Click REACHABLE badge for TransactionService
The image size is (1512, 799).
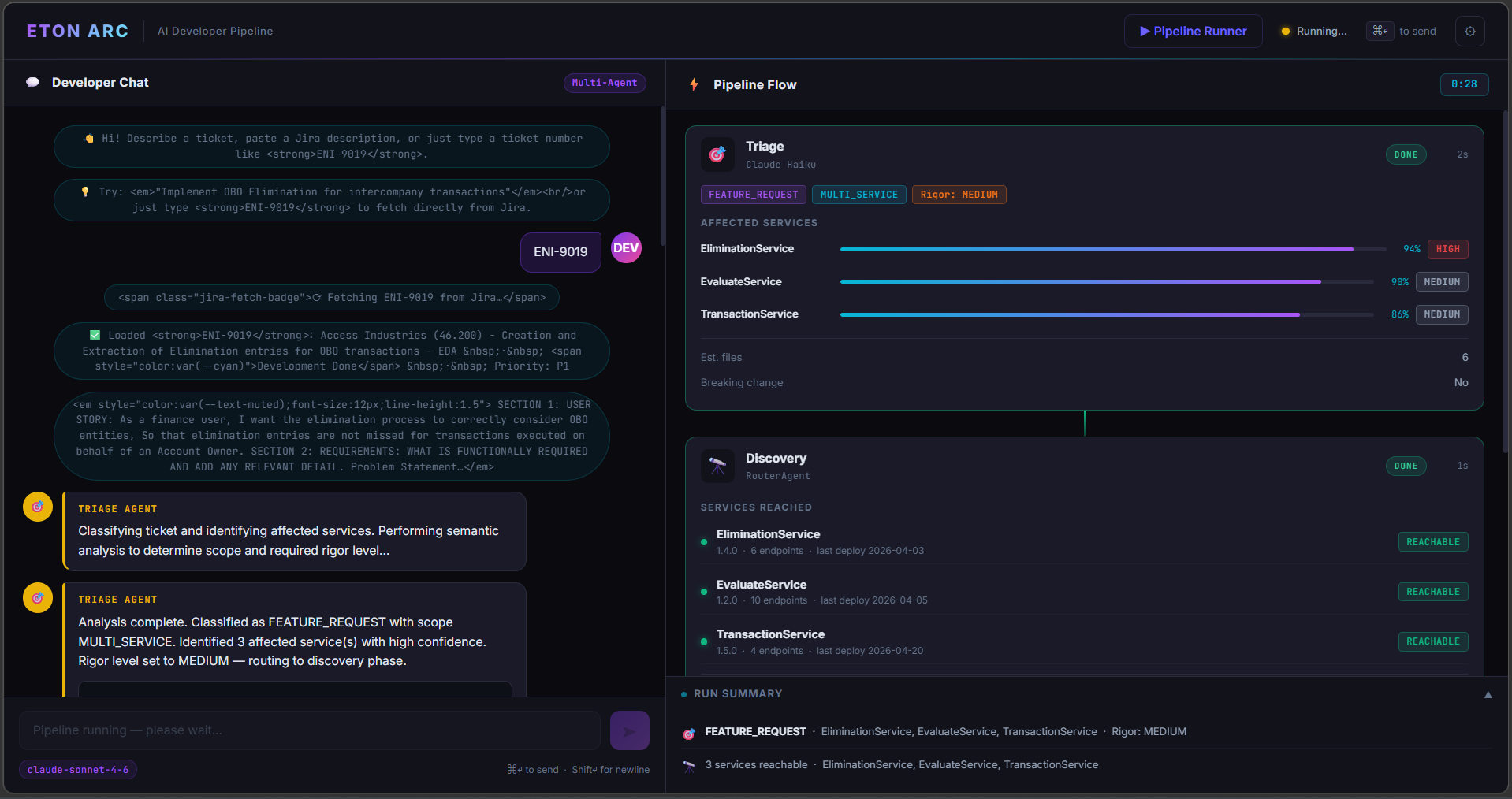[1433, 641]
